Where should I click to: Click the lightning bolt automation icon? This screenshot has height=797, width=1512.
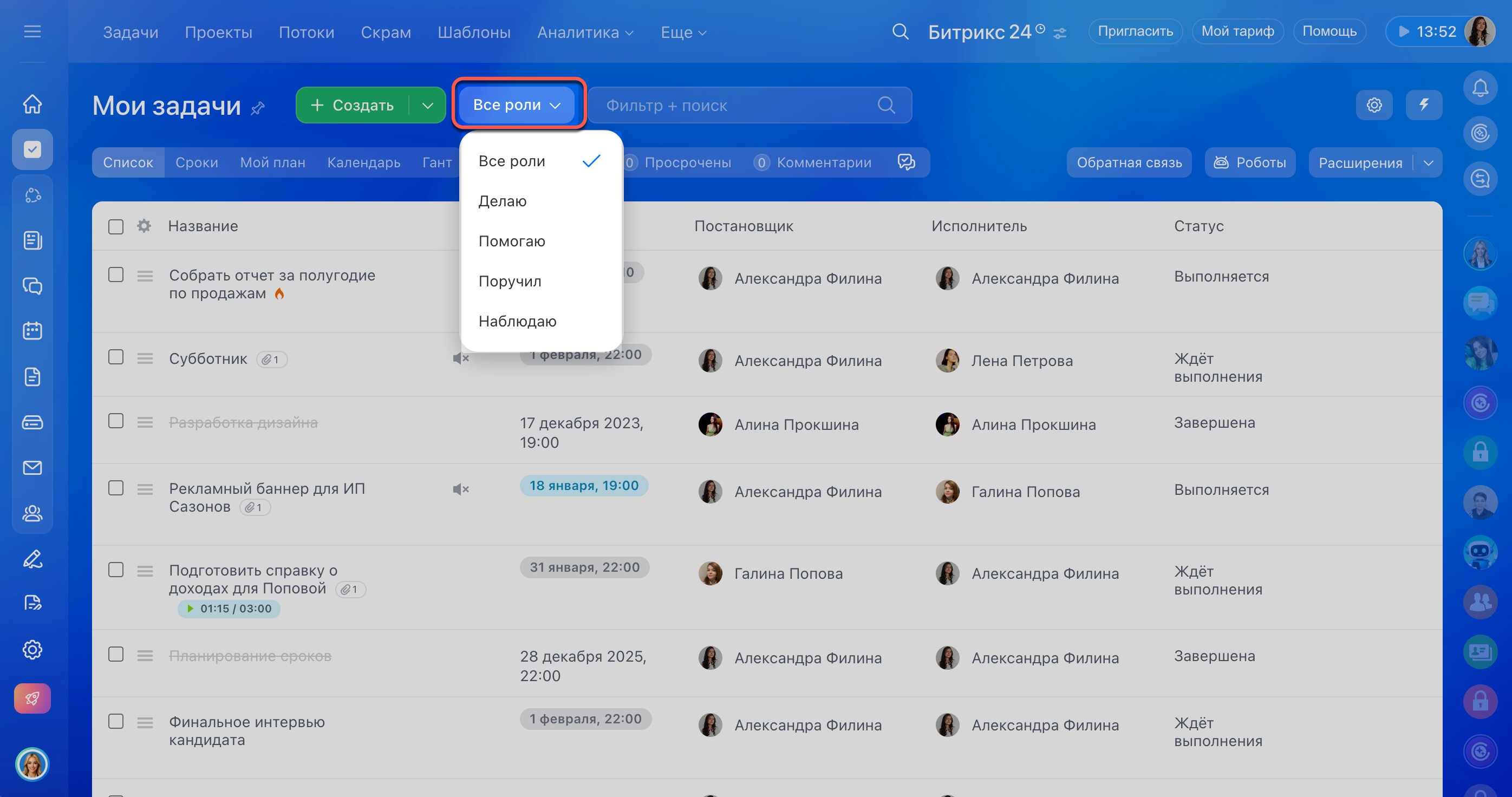point(1423,105)
